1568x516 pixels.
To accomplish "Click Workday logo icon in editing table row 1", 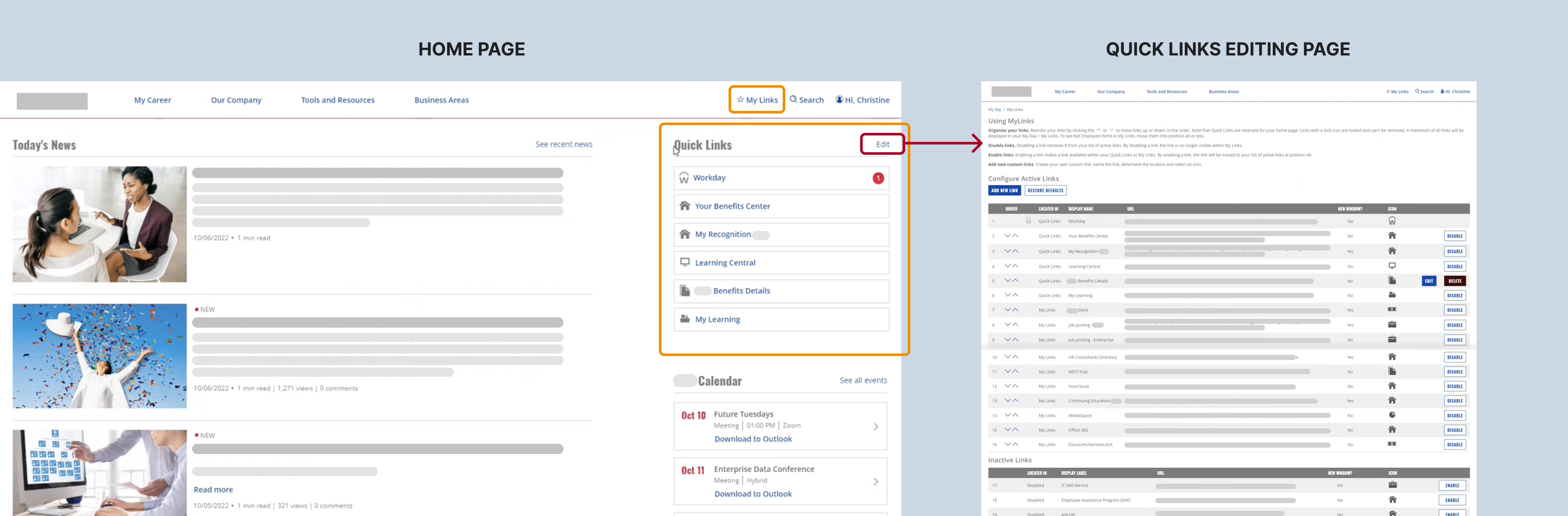I will (x=1392, y=221).
